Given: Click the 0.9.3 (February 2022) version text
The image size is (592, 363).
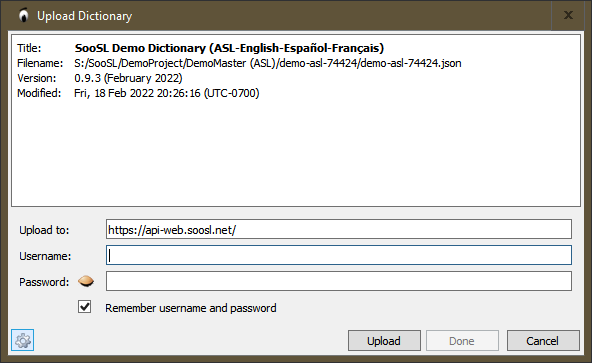Looking at the screenshot, I should point(128,78).
